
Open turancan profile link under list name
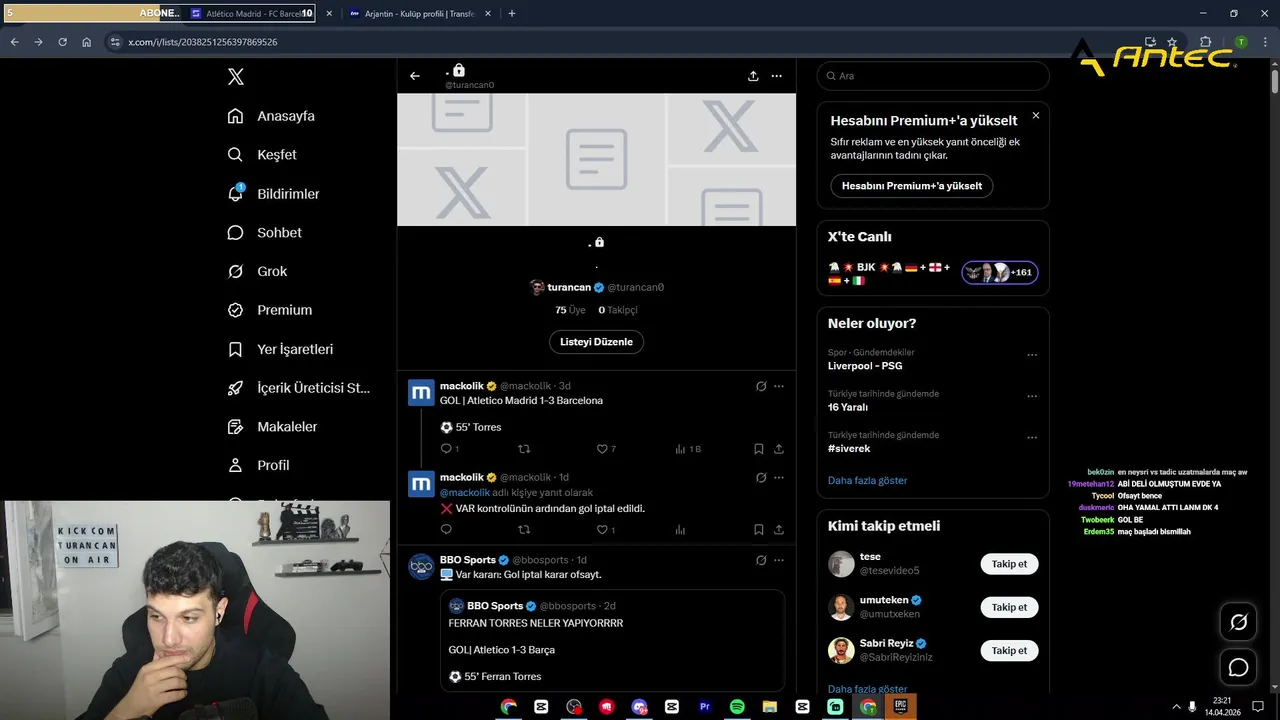[596, 287]
